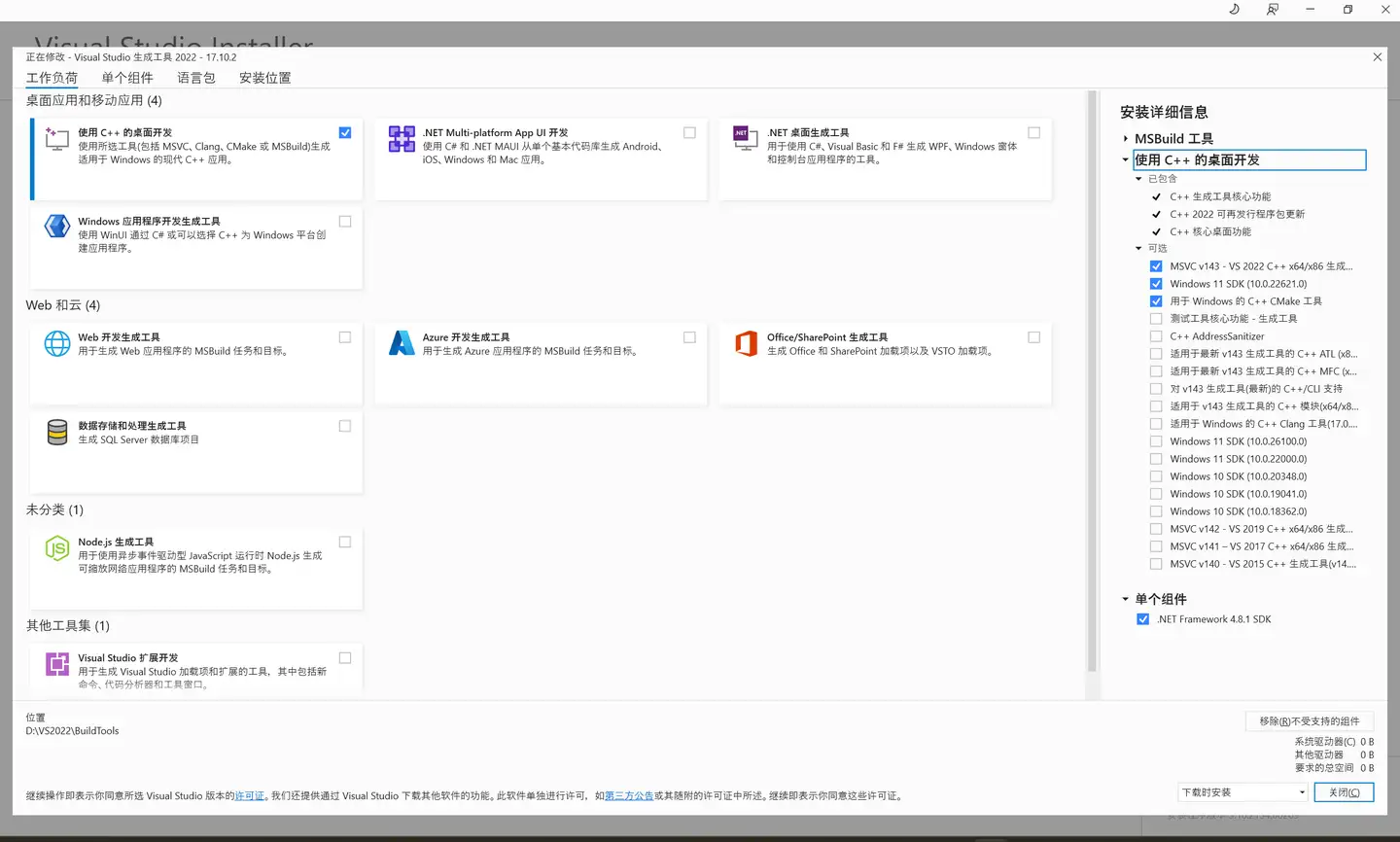Image resolution: width=1400 pixels, height=842 pixels.
Task: Click the C++ desktop development workload icon
Action: click(57, 139)
